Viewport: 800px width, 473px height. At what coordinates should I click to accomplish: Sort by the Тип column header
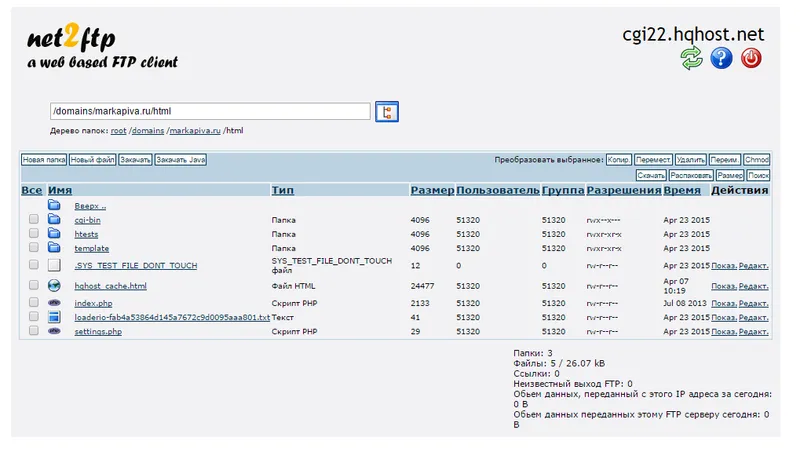click(283, 190)
